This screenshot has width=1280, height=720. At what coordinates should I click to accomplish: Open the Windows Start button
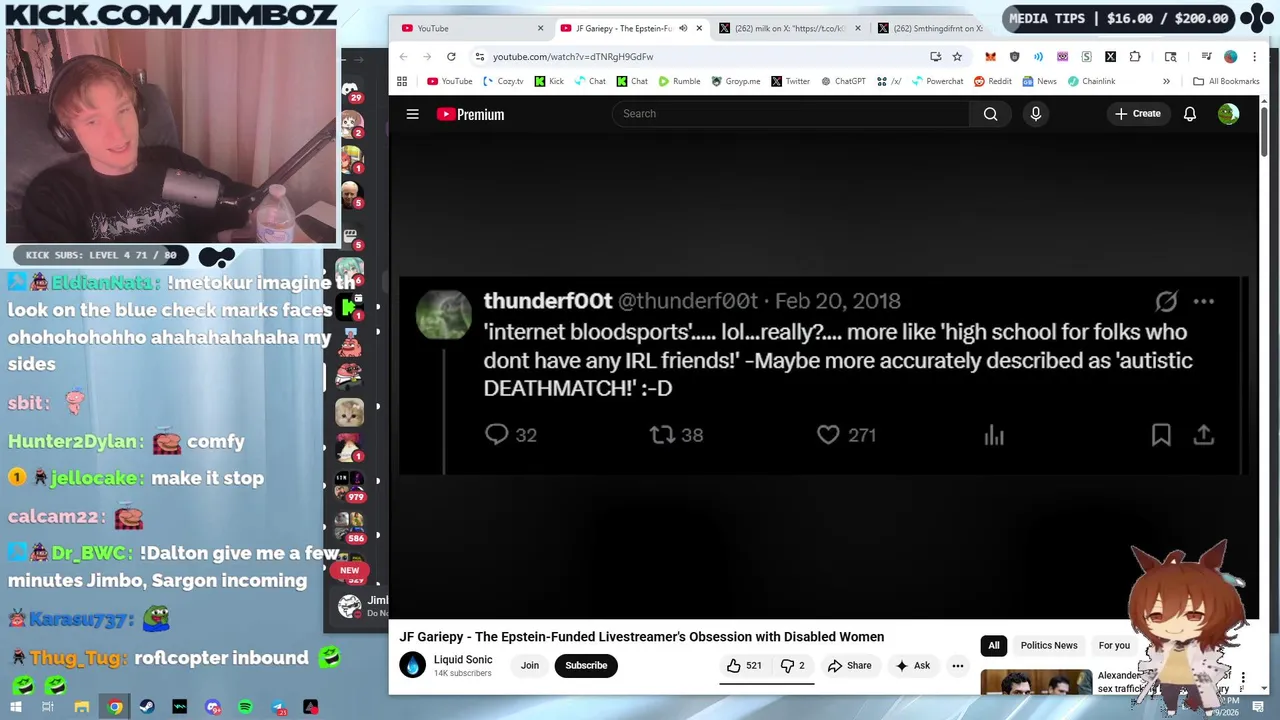(15, 707)
